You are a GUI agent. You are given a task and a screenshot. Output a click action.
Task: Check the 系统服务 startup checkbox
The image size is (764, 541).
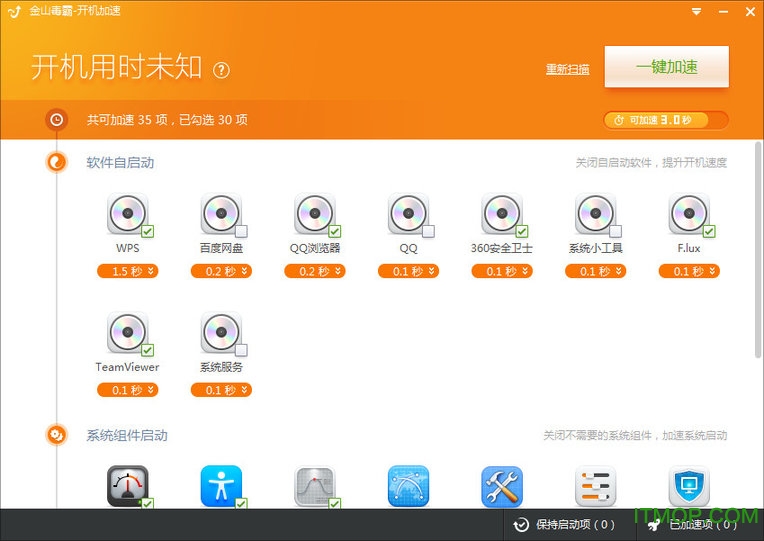tap(241, 350)
